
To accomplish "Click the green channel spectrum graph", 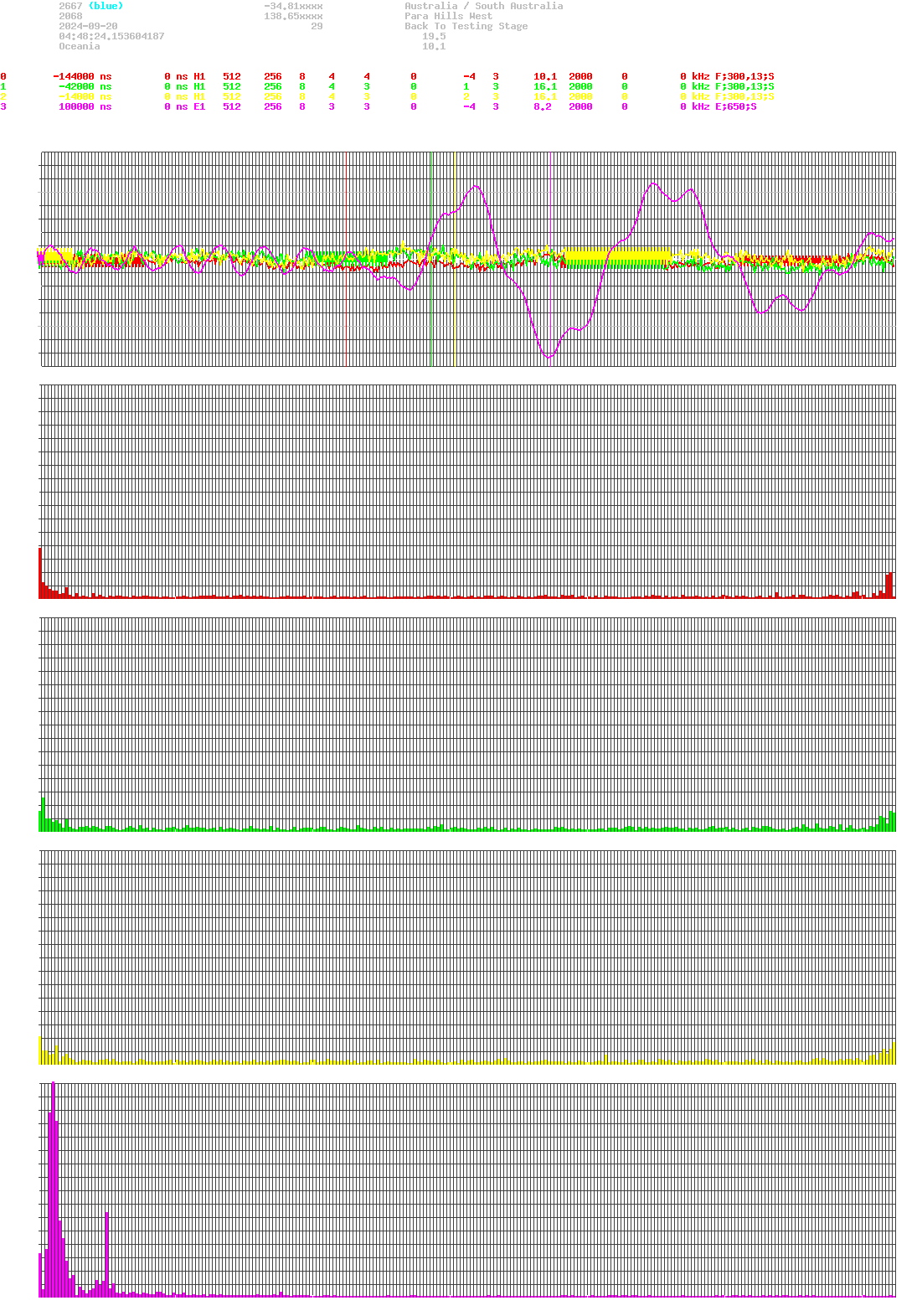I will click(x=467, y=725).
